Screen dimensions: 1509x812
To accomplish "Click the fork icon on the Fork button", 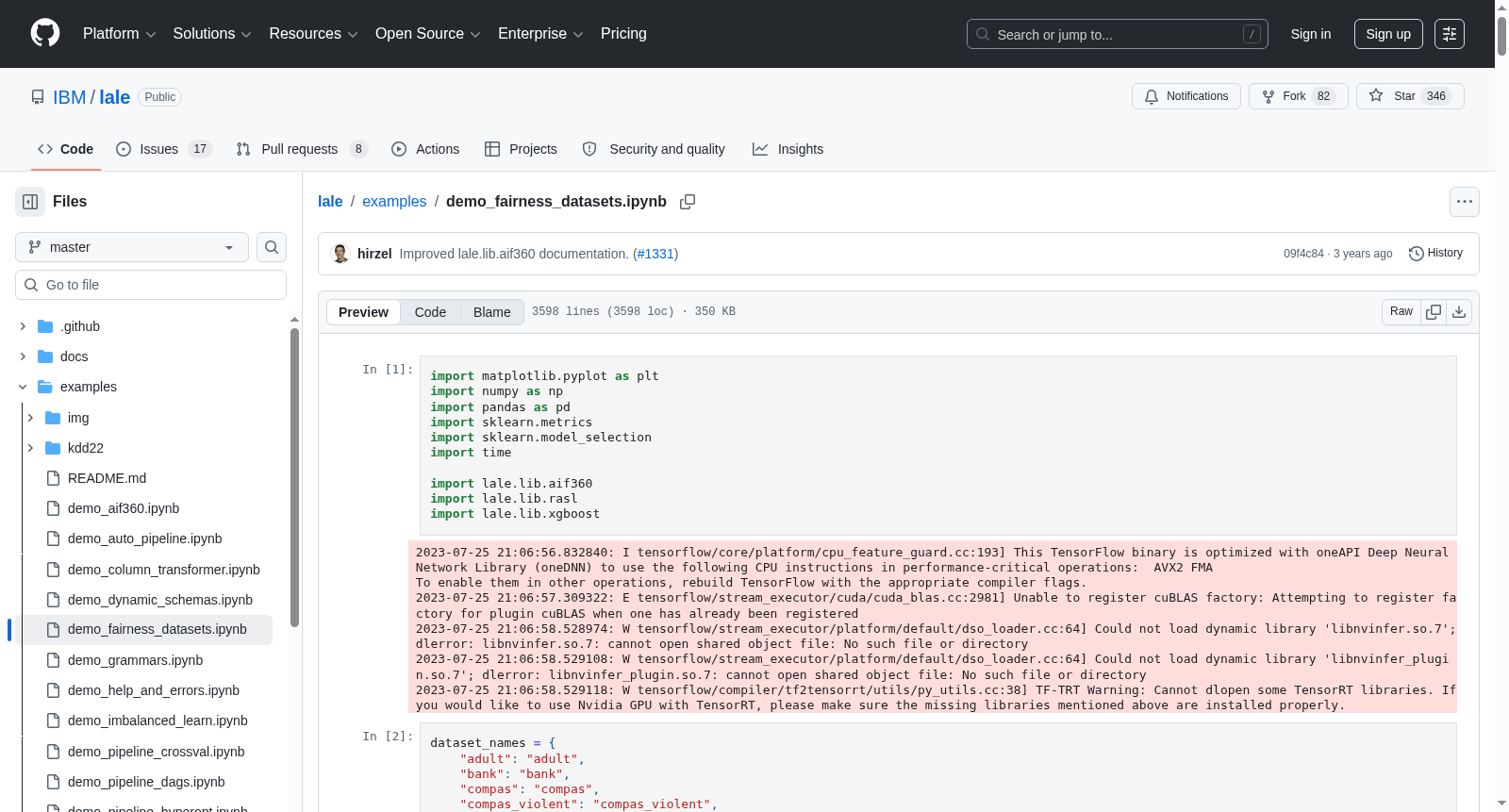I will tap(1269, 96).
